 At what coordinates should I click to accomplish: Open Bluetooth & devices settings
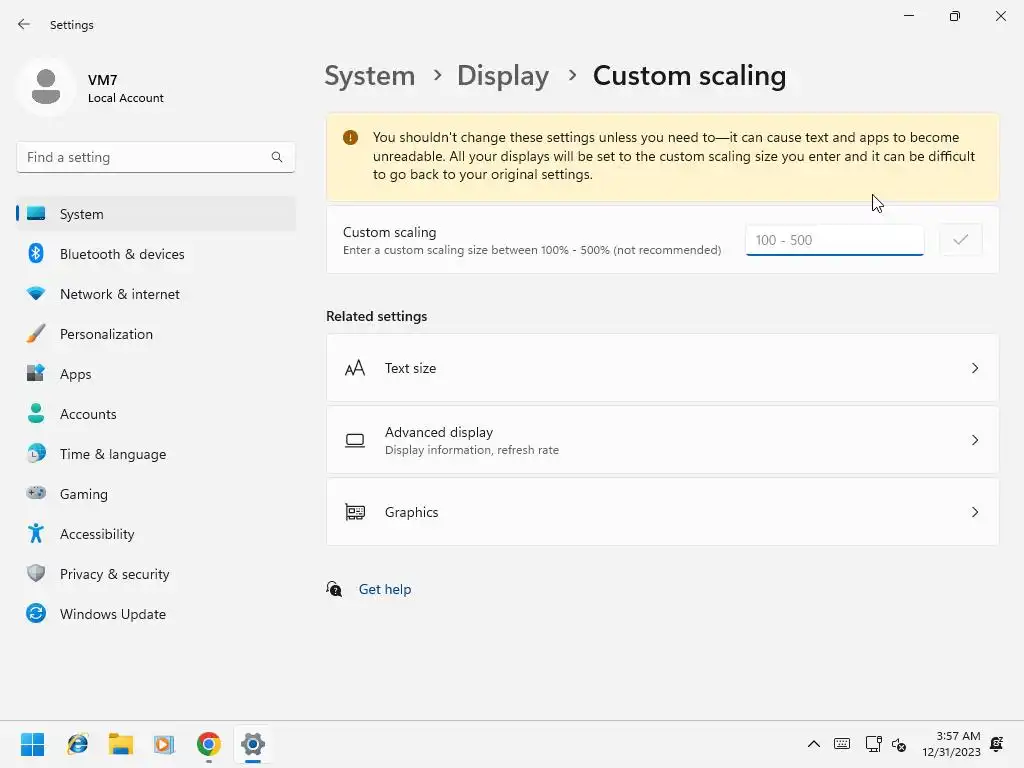pyautogui.click(x=121, y=254)
